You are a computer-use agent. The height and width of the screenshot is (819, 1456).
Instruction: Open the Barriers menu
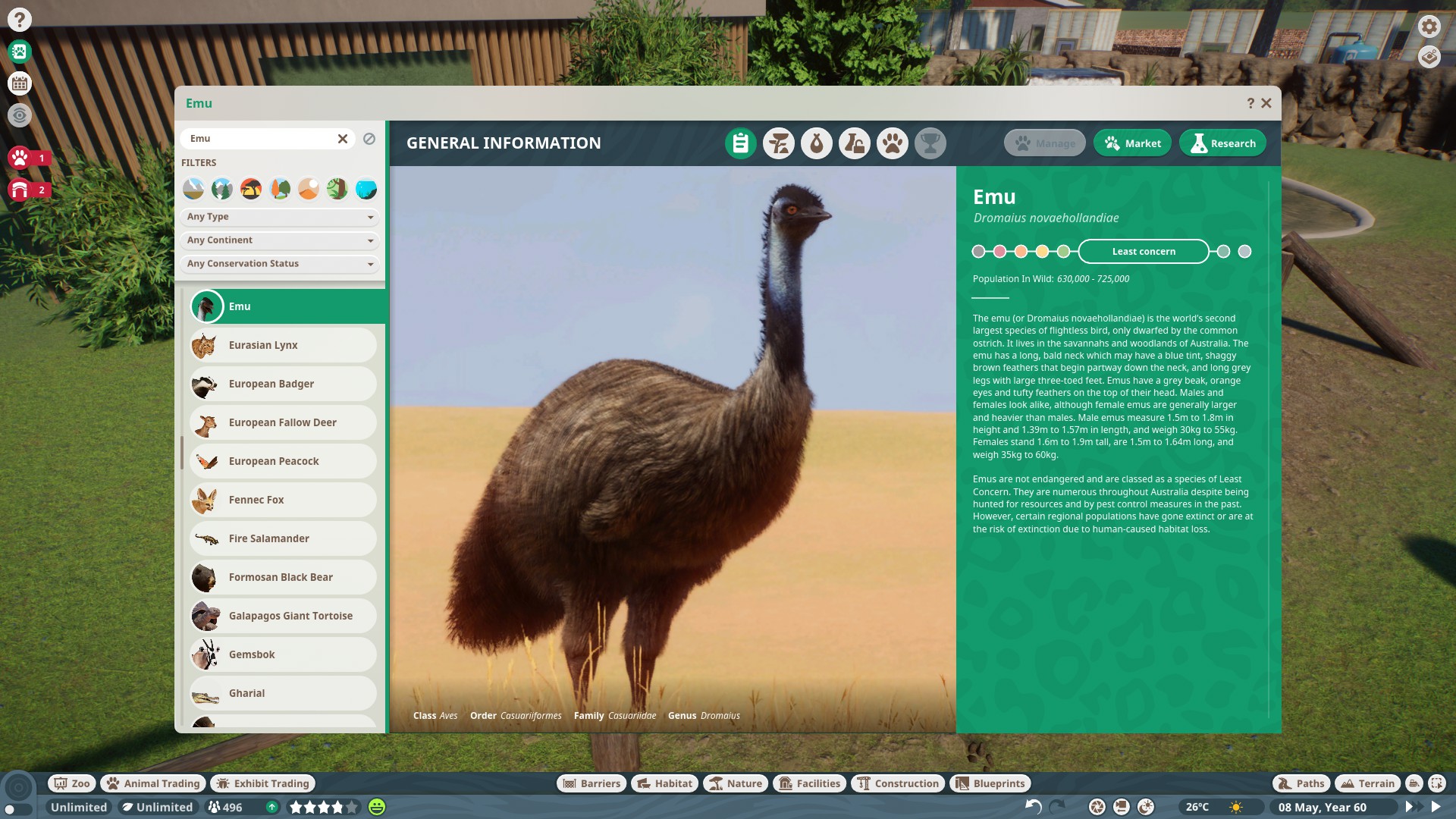point(591,783)
